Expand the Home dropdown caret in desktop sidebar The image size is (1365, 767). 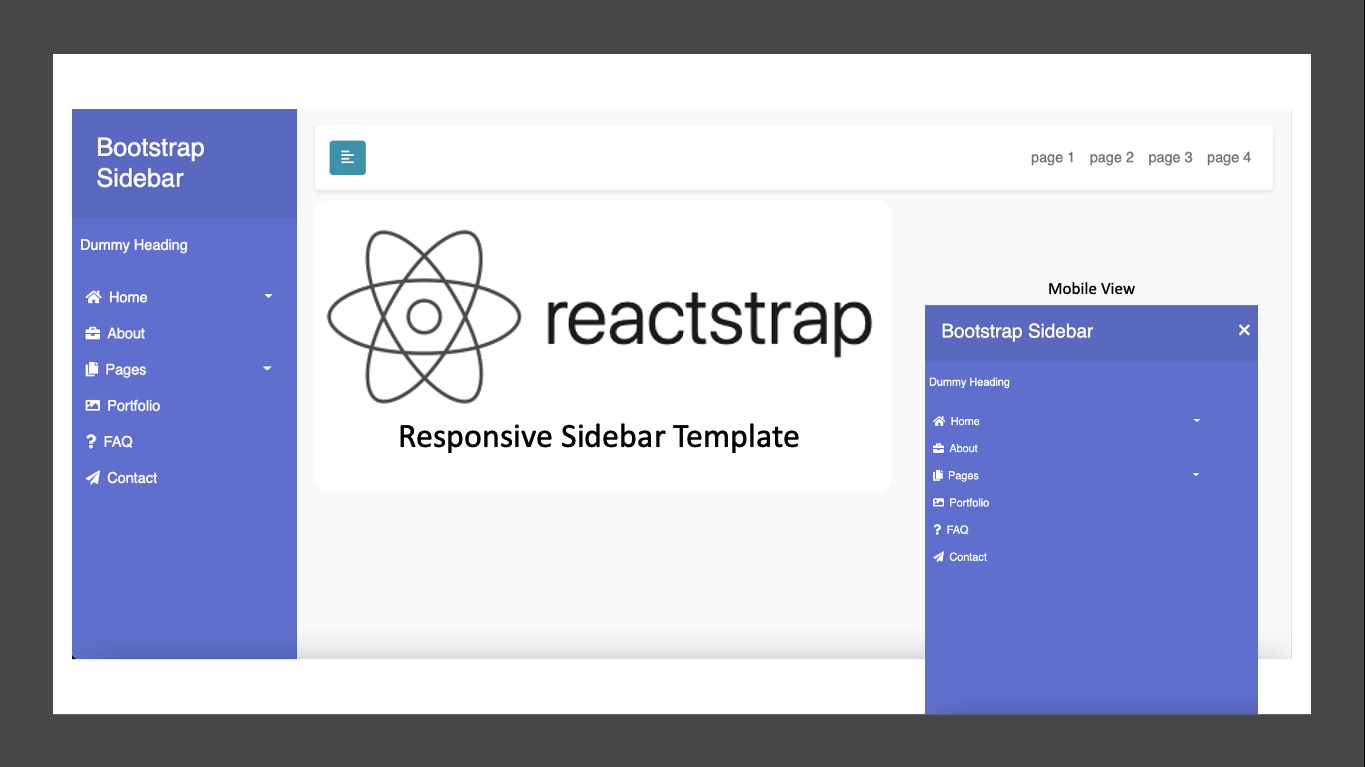[268, 297]
